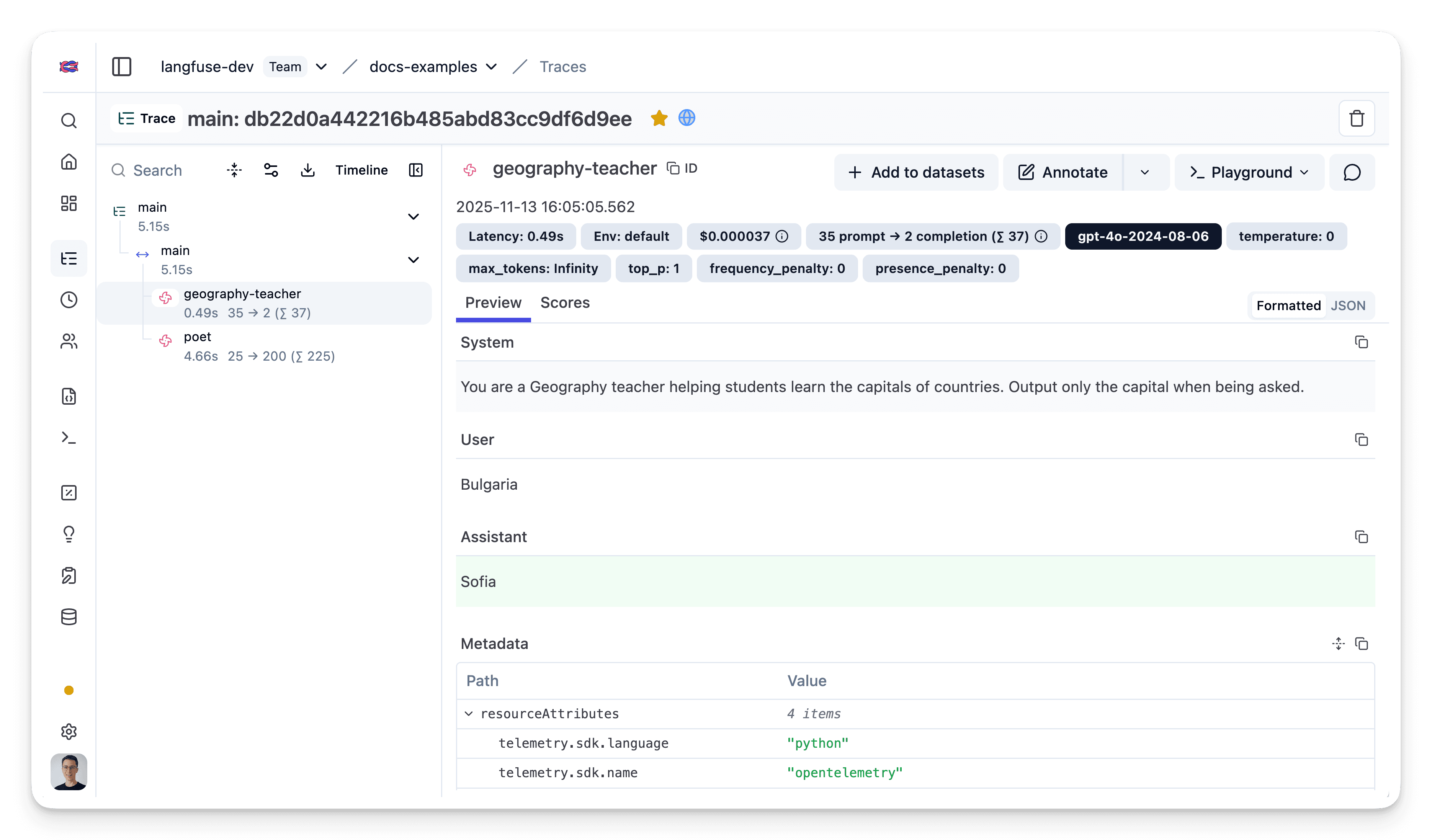The width and height of the screenshot is (1432, 840).
Task: Open the Traces breadcrumb
Action: click(x=562, y=67)
